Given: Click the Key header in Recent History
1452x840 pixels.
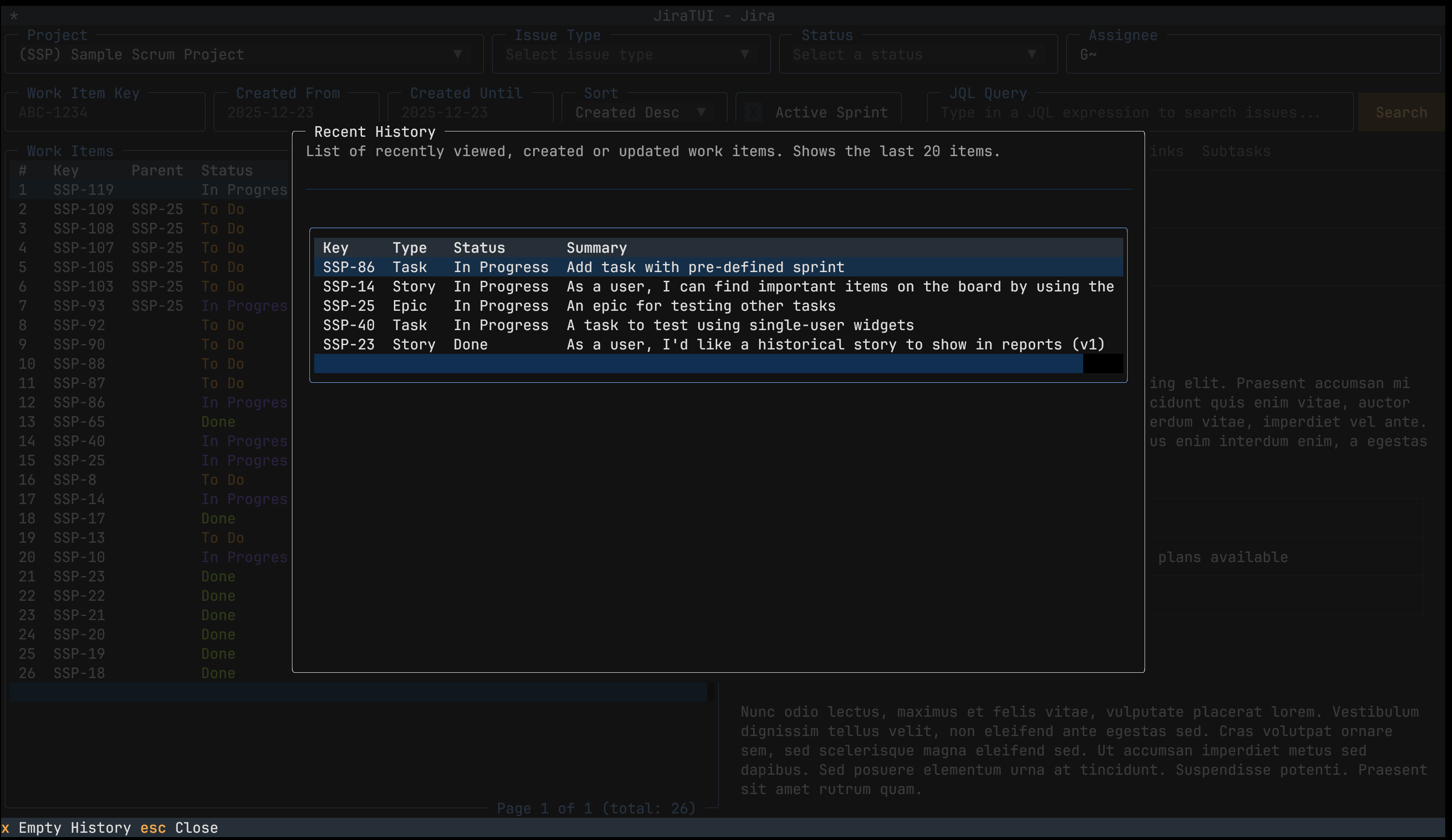Looking at the screenshot, I should [x=335, y=248].
